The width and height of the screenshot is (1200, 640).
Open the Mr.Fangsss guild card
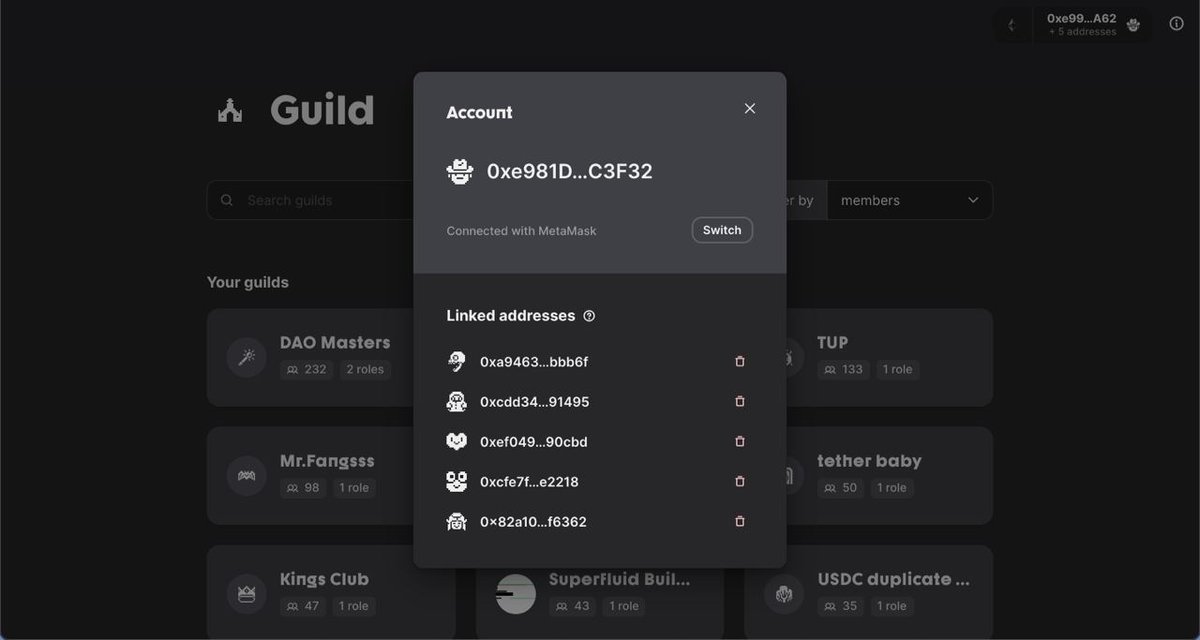[x=310, y=476]
